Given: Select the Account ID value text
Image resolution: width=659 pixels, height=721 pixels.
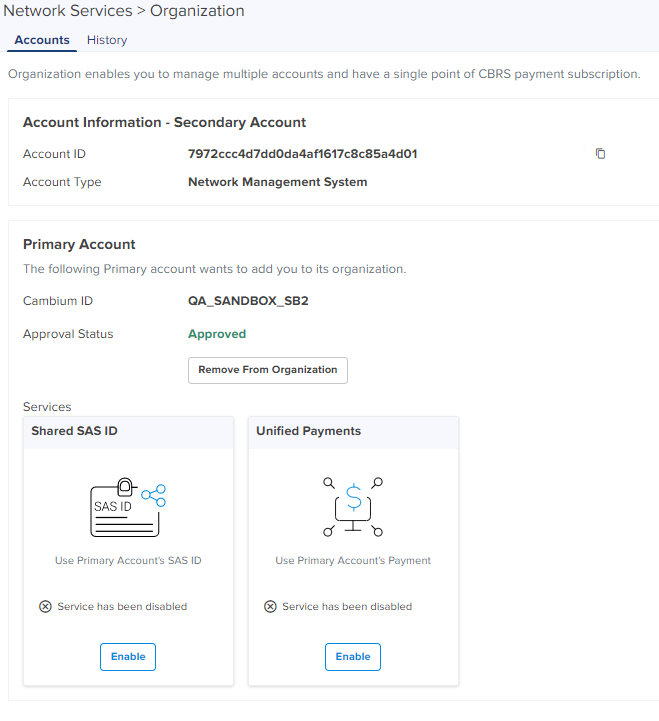Looking at the screenshot, I should pos(302,154).
